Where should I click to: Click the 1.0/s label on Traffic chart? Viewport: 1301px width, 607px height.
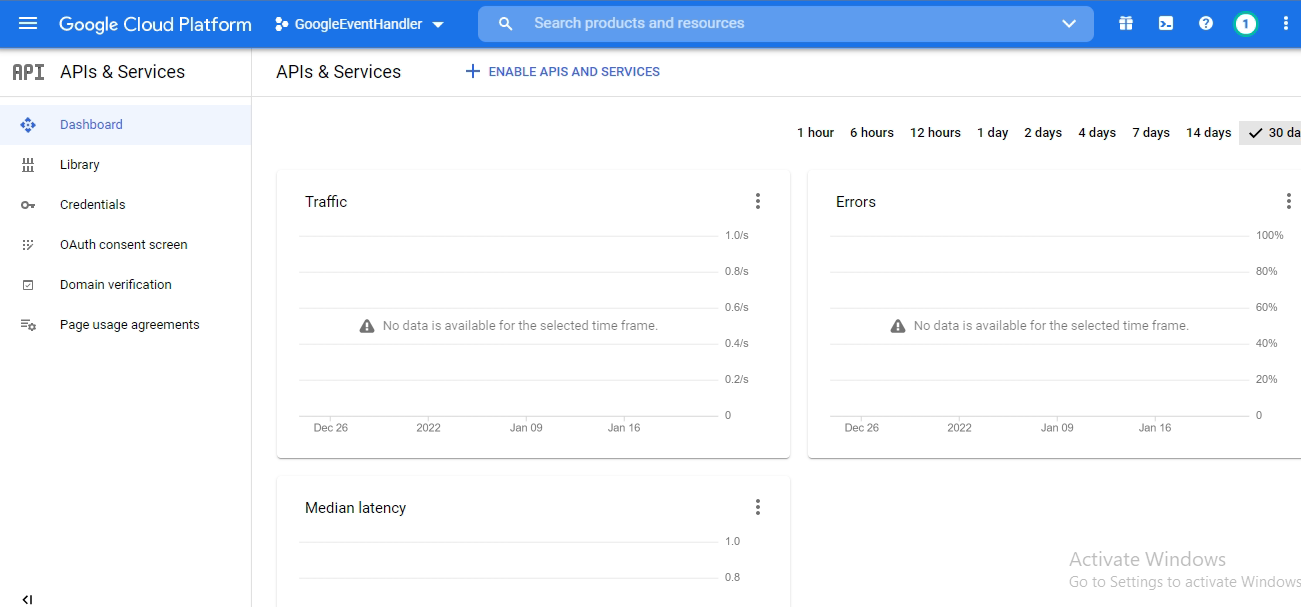click(737, 235)
